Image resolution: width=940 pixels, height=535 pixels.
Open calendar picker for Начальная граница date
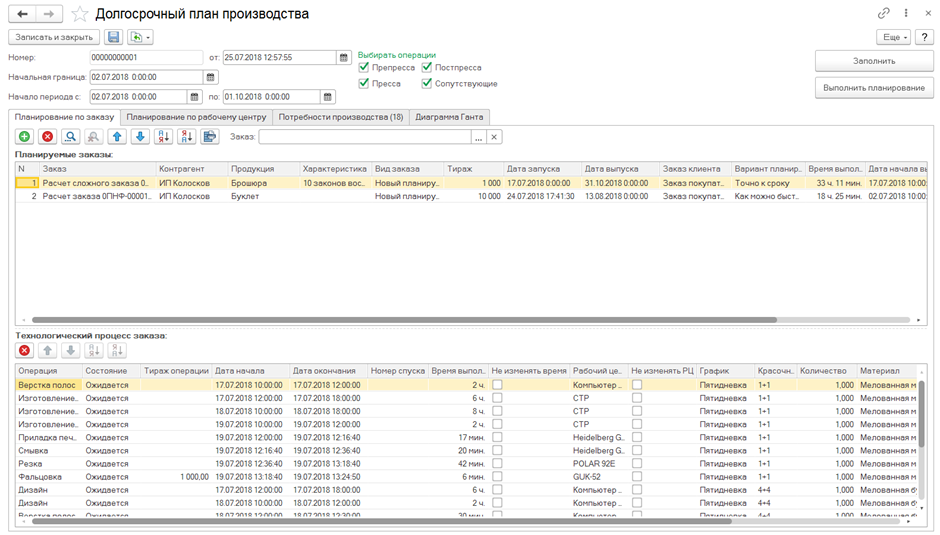point(211,77)
